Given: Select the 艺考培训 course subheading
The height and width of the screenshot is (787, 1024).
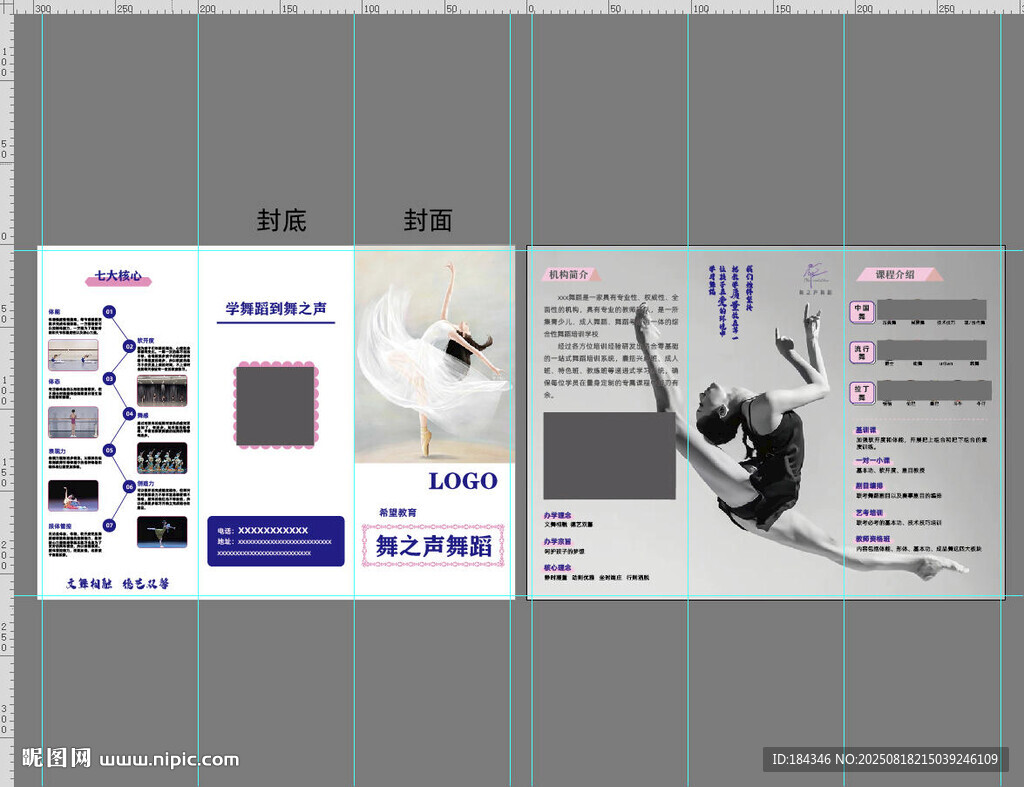Looking at the screenshot, I should pos(869,513).
